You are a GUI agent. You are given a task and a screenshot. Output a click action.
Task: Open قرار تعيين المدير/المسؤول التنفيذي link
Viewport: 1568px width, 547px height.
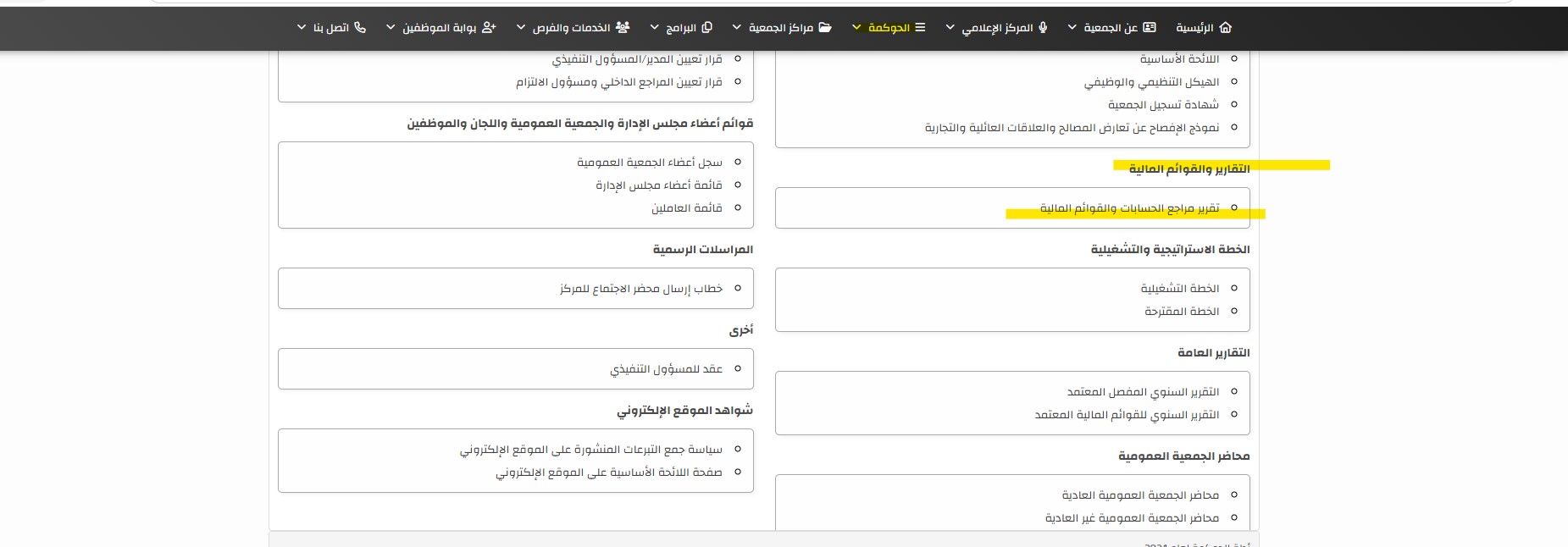click(x=637, y=59)
